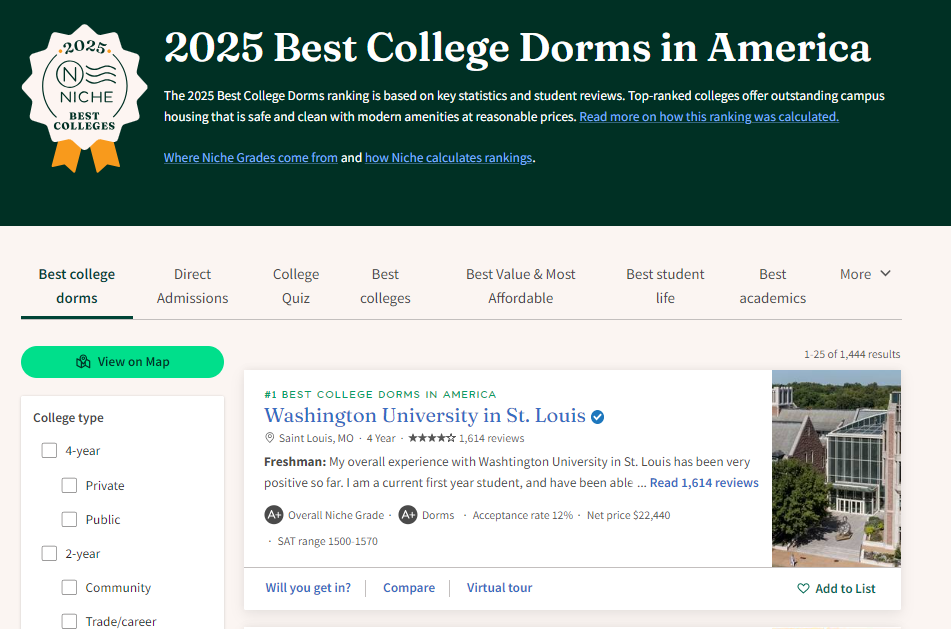Viewport: 951px width, 629px height.
Task: Switch to Best student life tab
Action: coord(665,286)
